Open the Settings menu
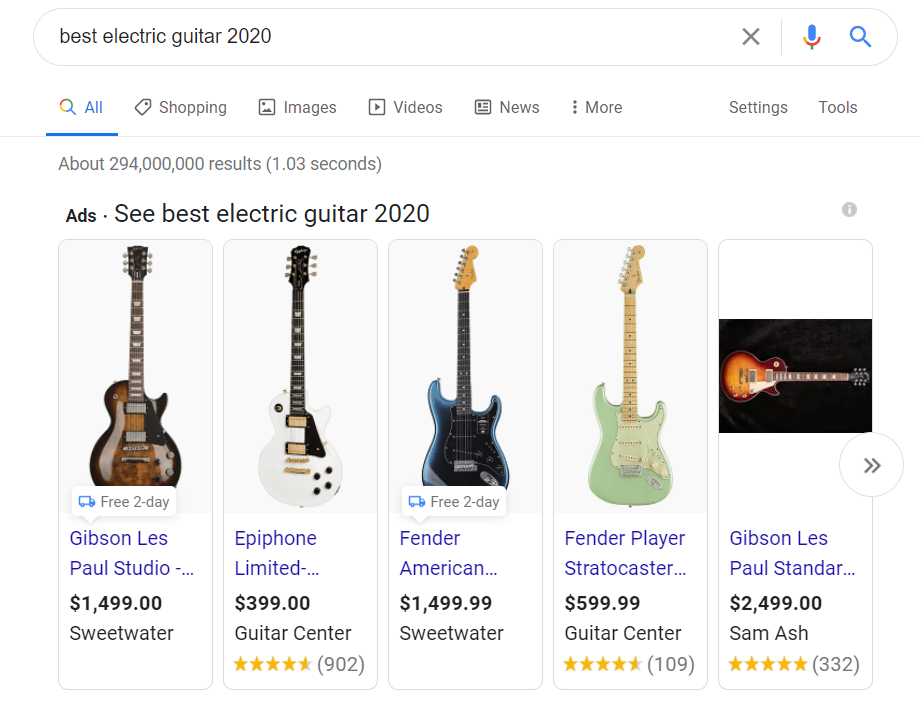The height and width of the screenshot is (708, 921). coord(758,107)
